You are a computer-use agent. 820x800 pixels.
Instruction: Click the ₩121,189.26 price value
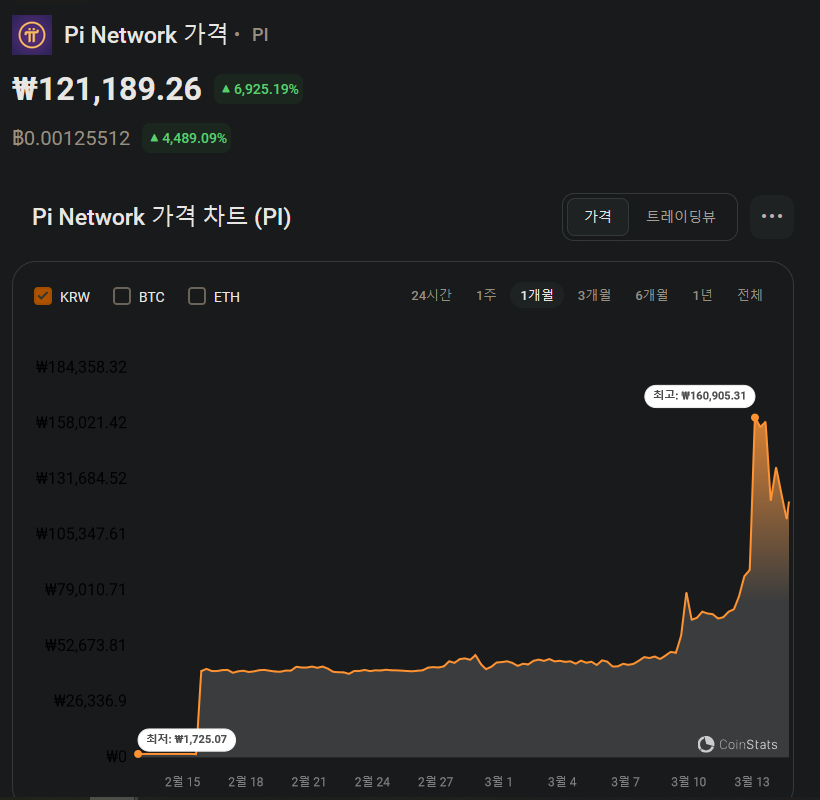coord(107,89)
